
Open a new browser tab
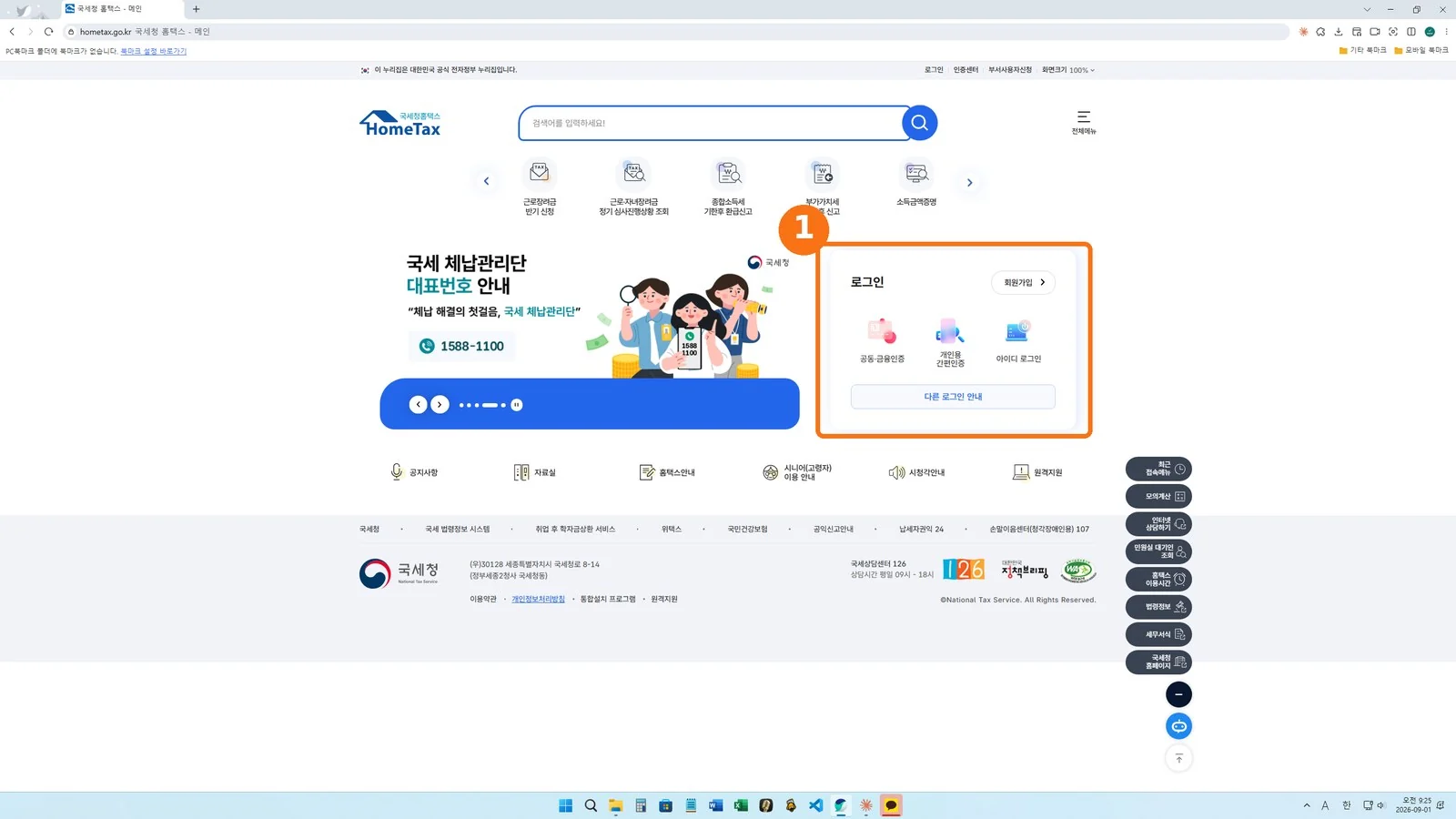point(196,9)
